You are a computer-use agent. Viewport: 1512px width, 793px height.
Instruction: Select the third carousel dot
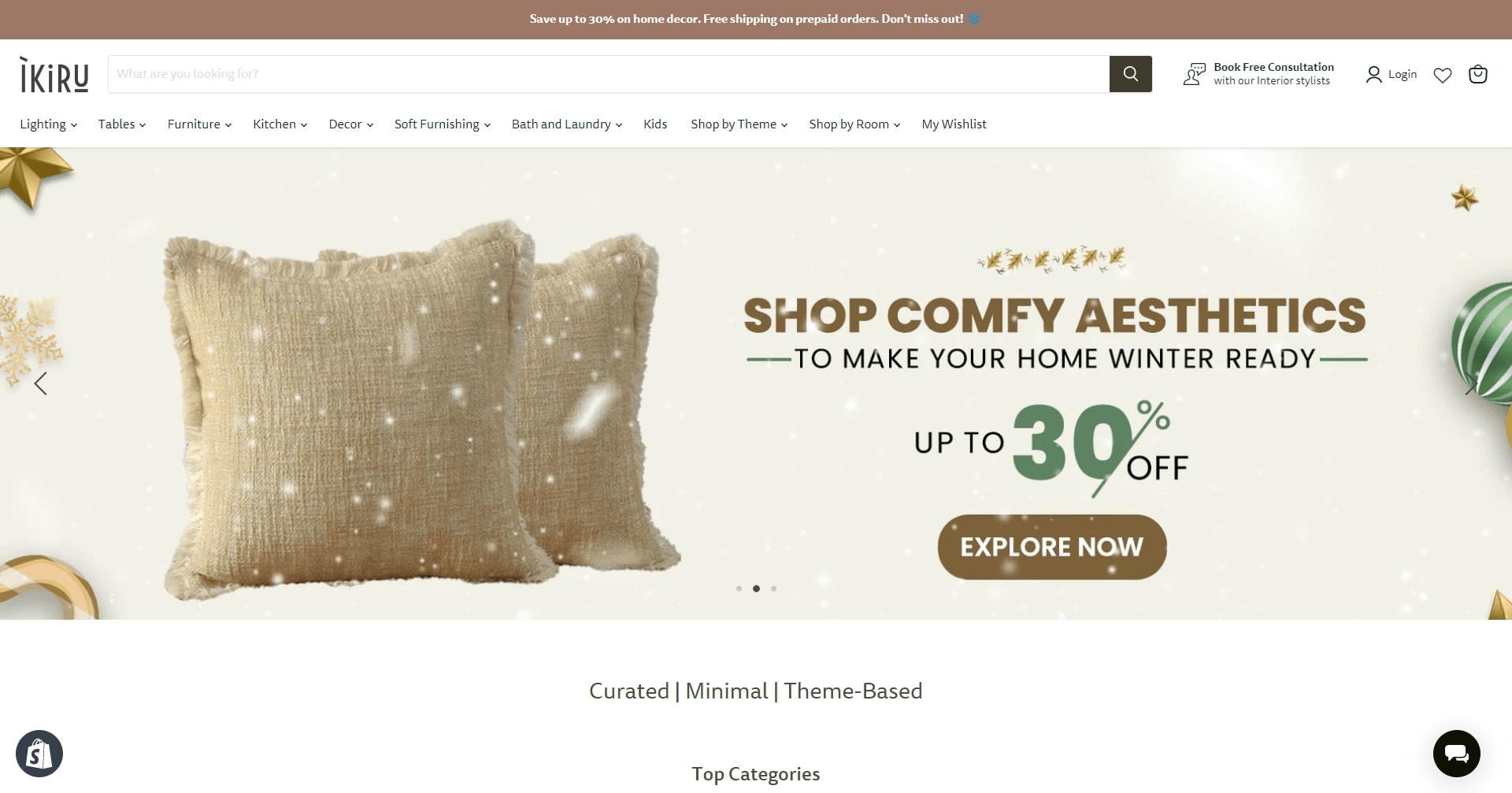coord(773,588)
